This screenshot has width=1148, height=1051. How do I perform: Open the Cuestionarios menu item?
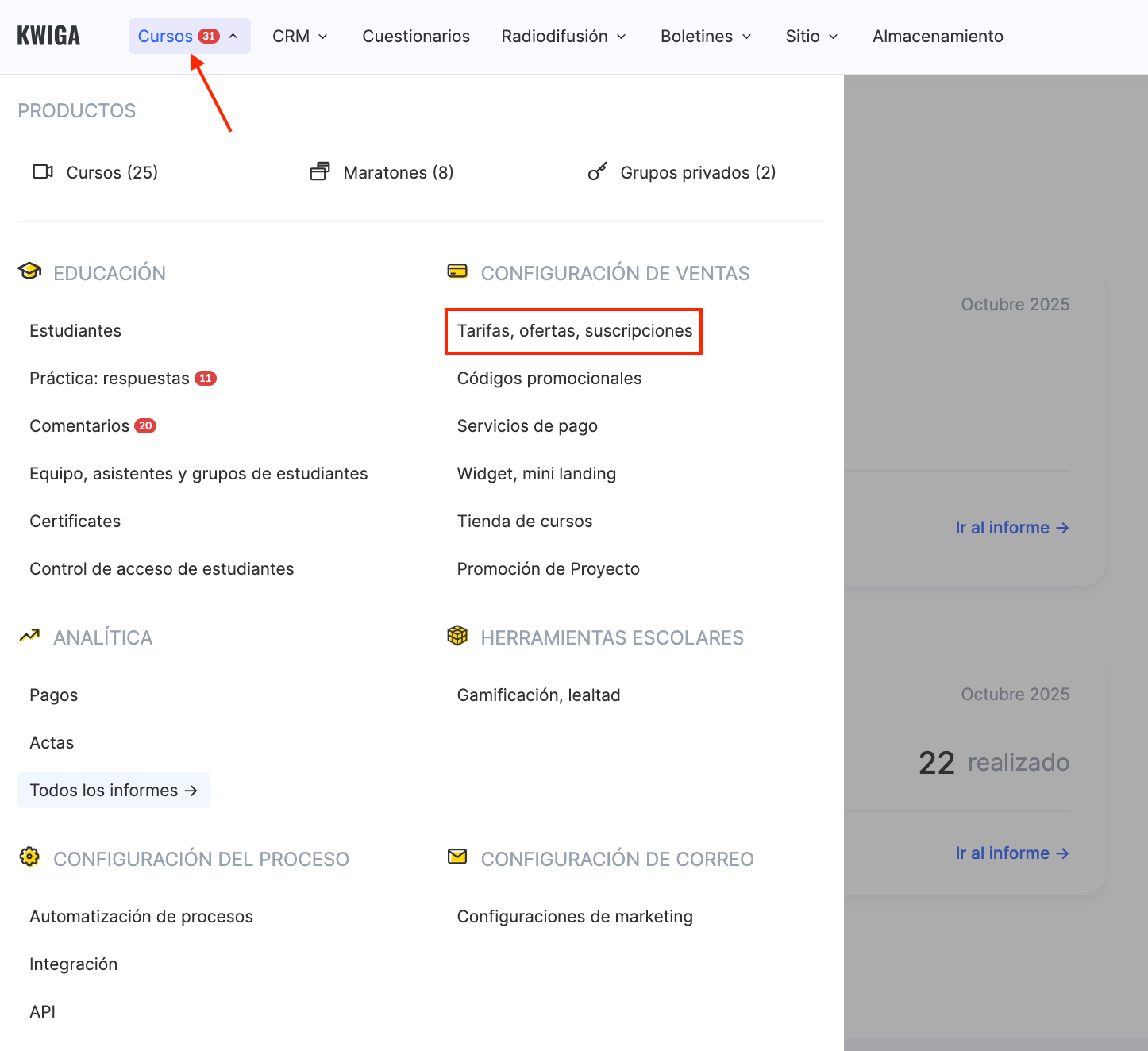(x=416, y=37)
